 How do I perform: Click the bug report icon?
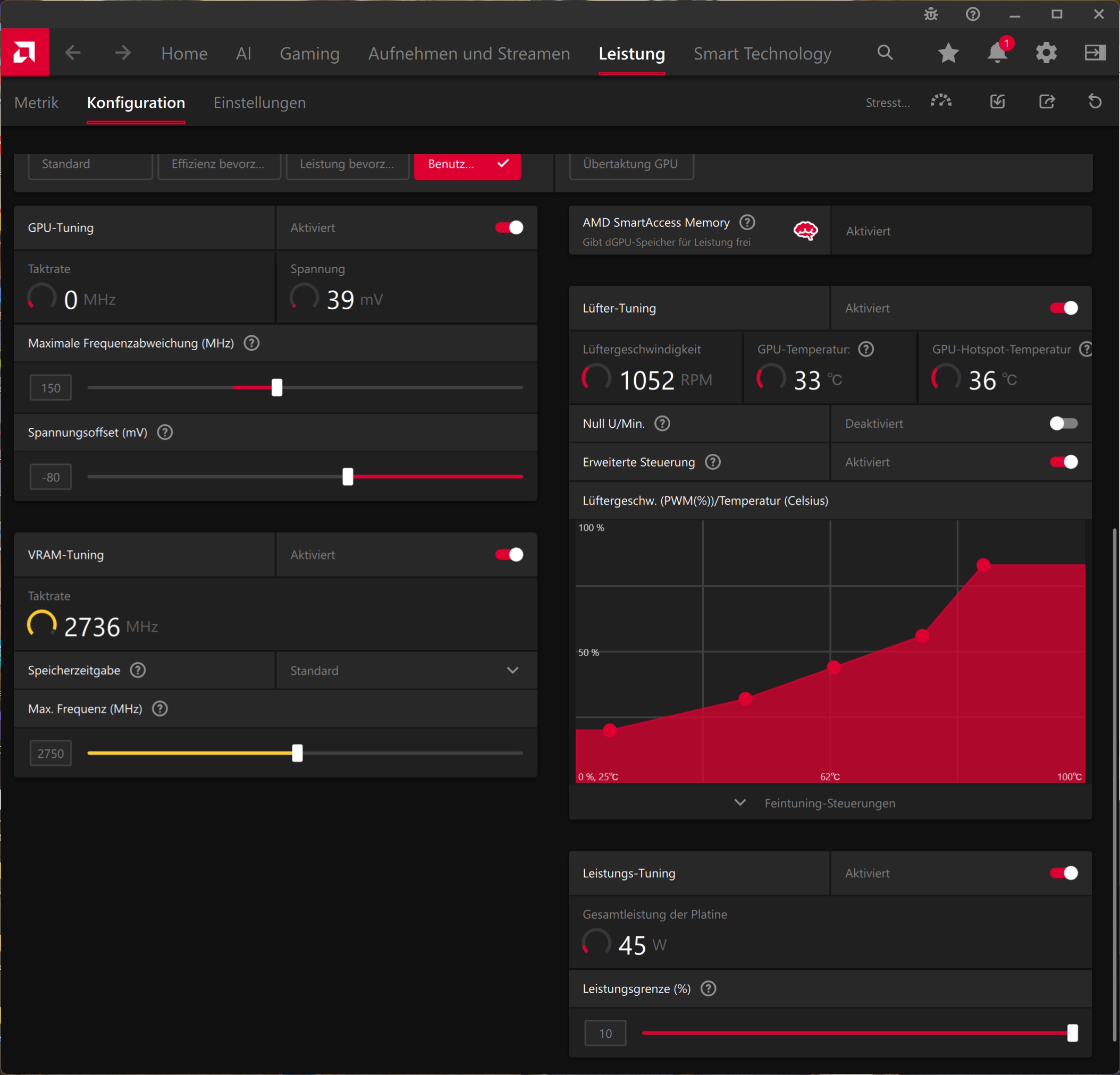tap(931, 14)
